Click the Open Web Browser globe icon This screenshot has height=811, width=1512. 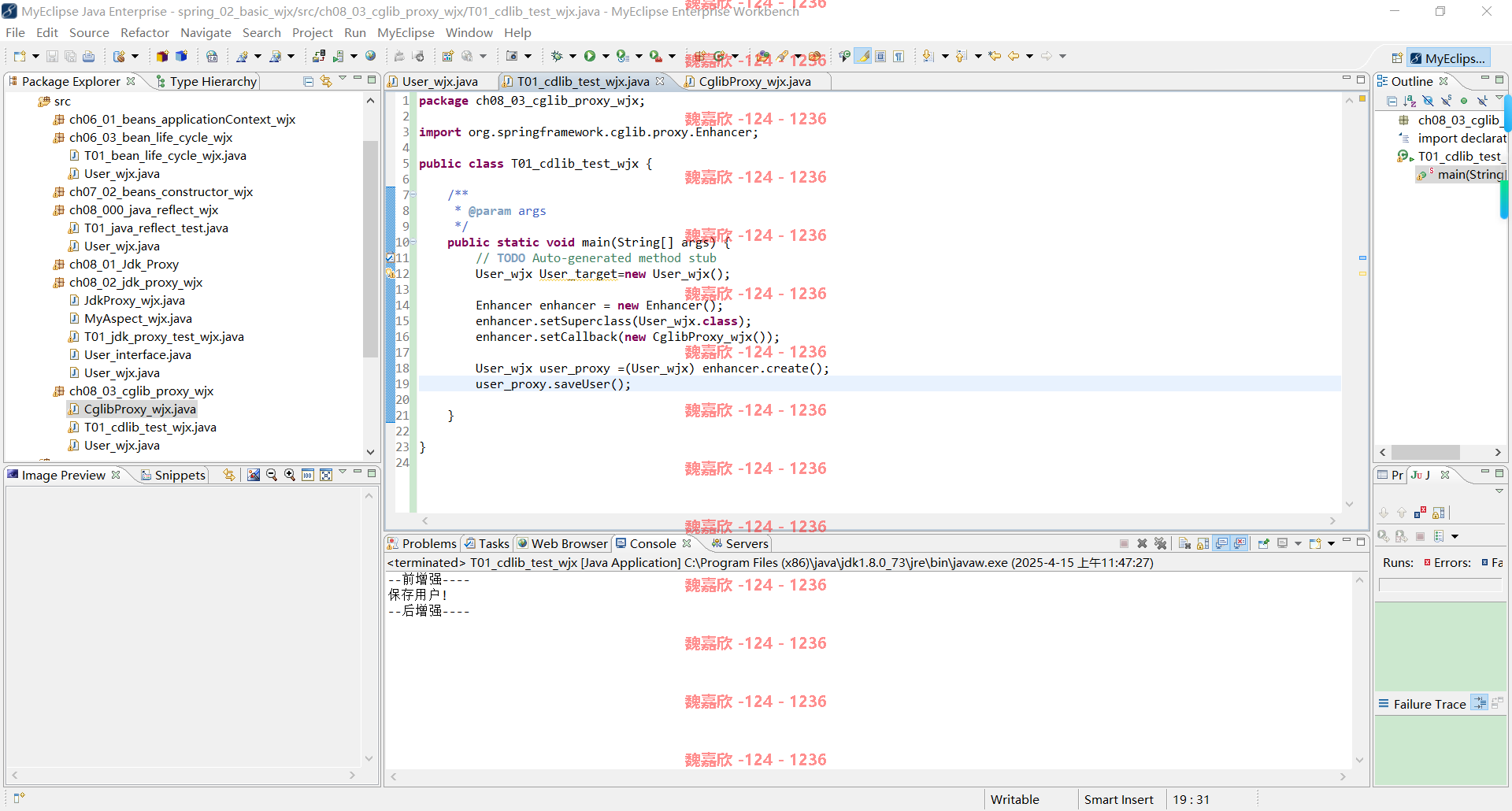tap(371, 56)
